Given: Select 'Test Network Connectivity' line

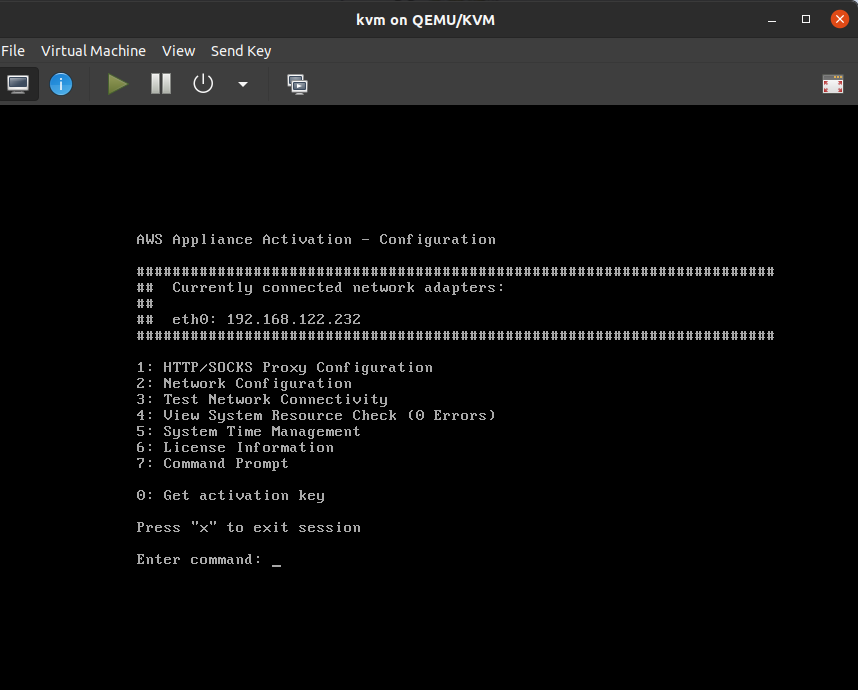Looking at the screenshot, I should point(275,399).
